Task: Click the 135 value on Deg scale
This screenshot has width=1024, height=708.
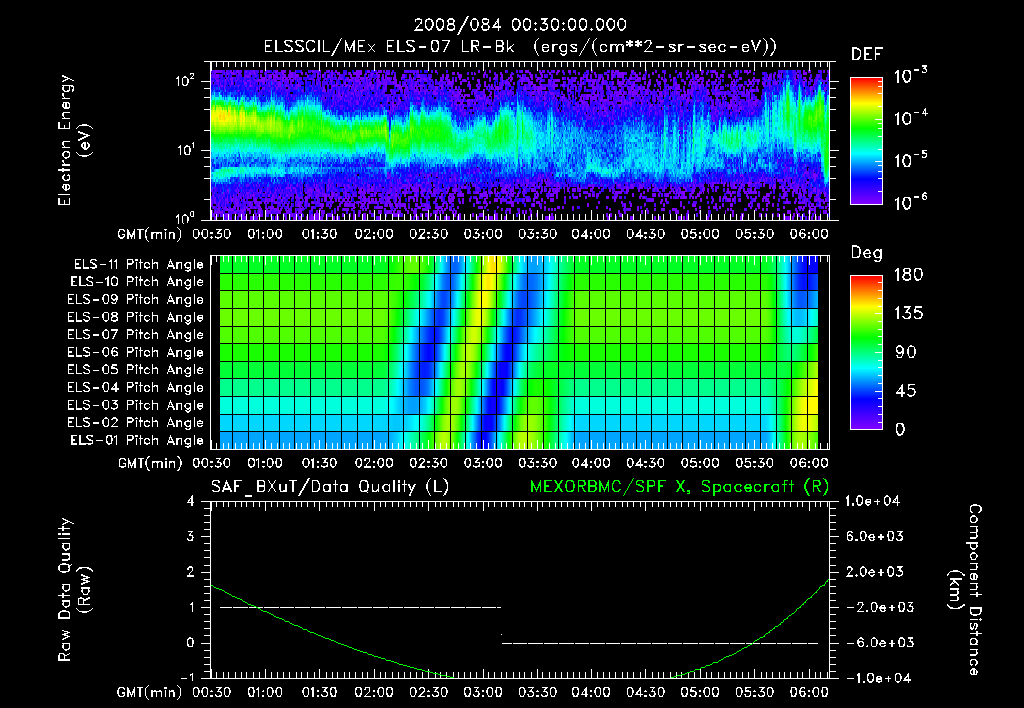Action: tap(908, 313)
